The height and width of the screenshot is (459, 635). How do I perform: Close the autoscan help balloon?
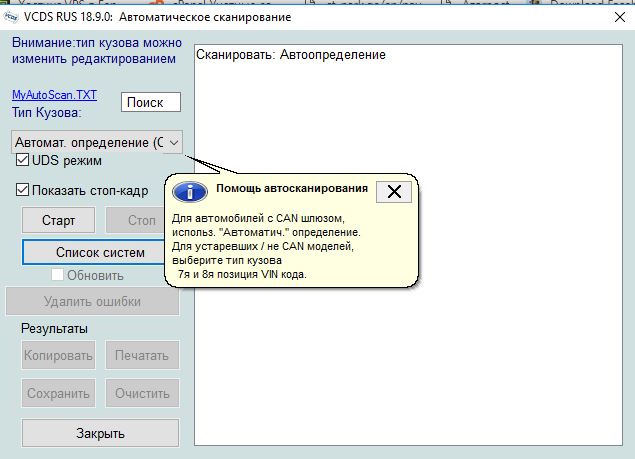coord(394,191)
